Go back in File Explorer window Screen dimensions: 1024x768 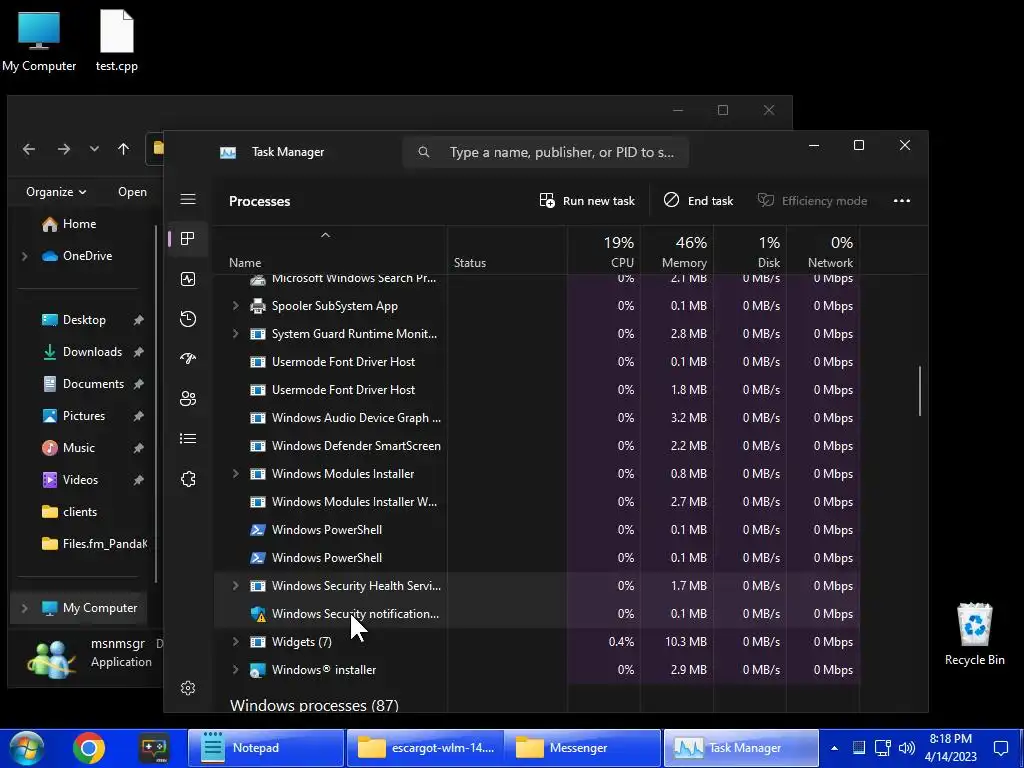29,150
